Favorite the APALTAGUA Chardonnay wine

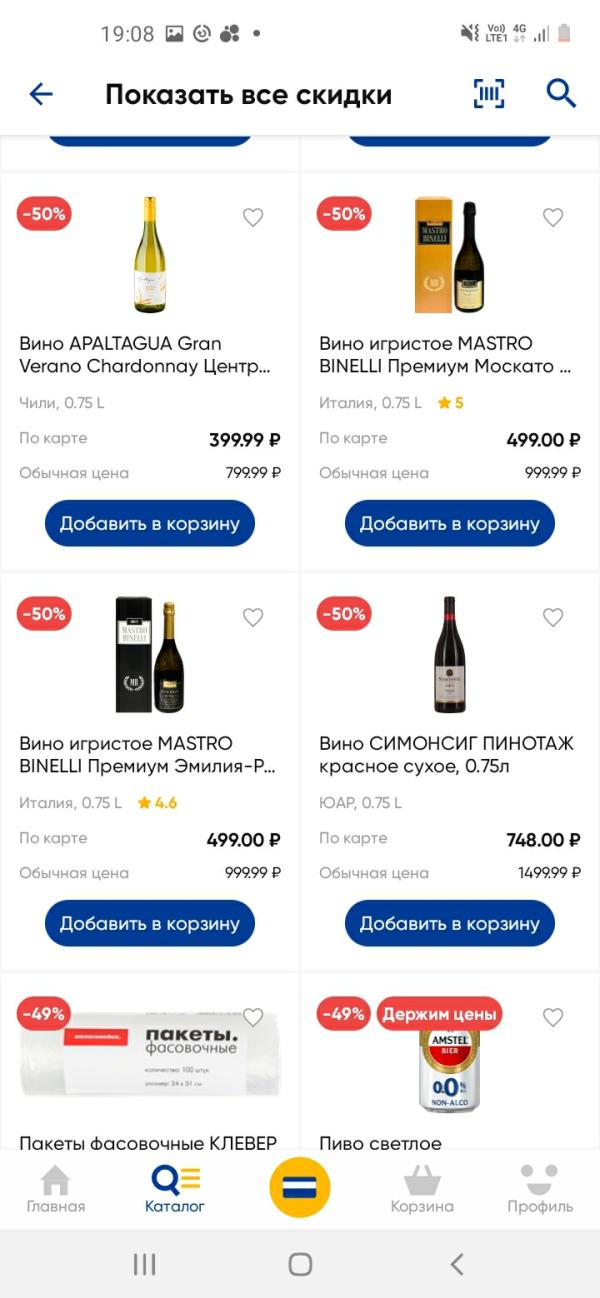253,217
